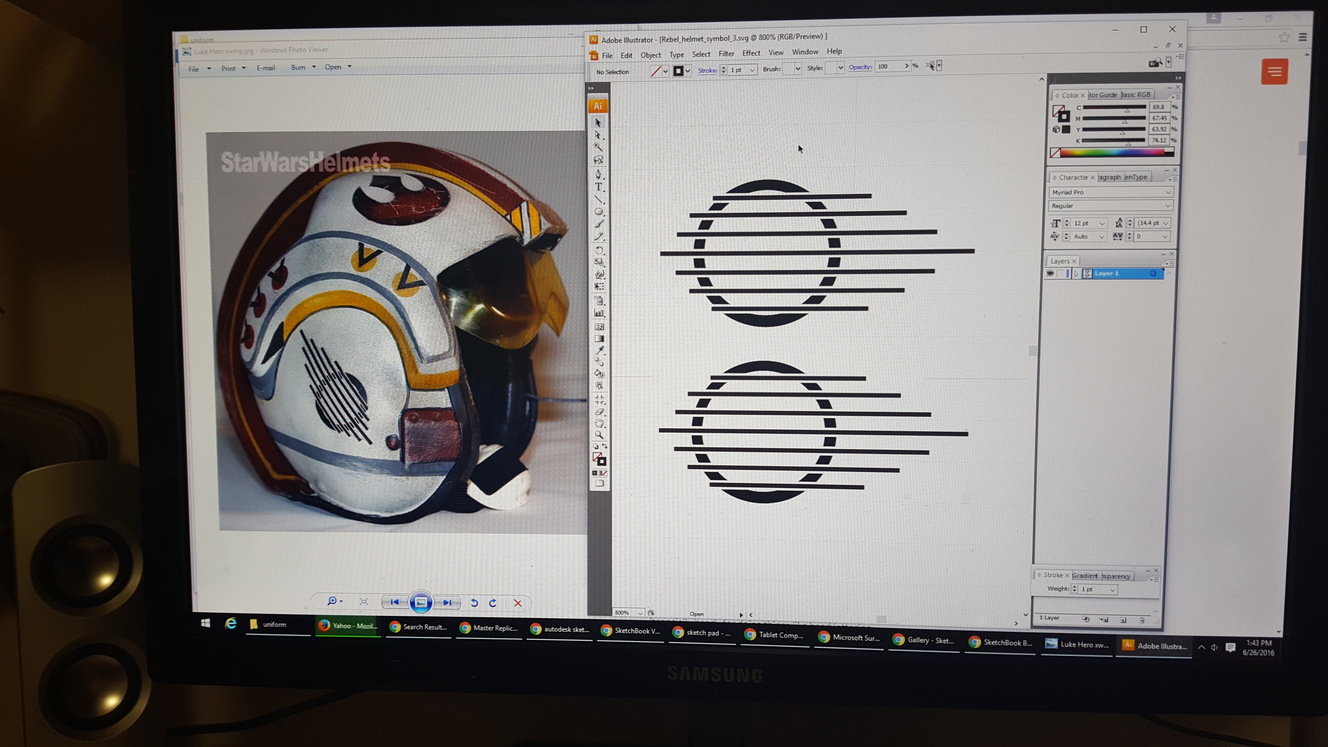Click the red Delete icon in Photo Viewer
The image size is (1328, 747).
[x=517, y=603]
